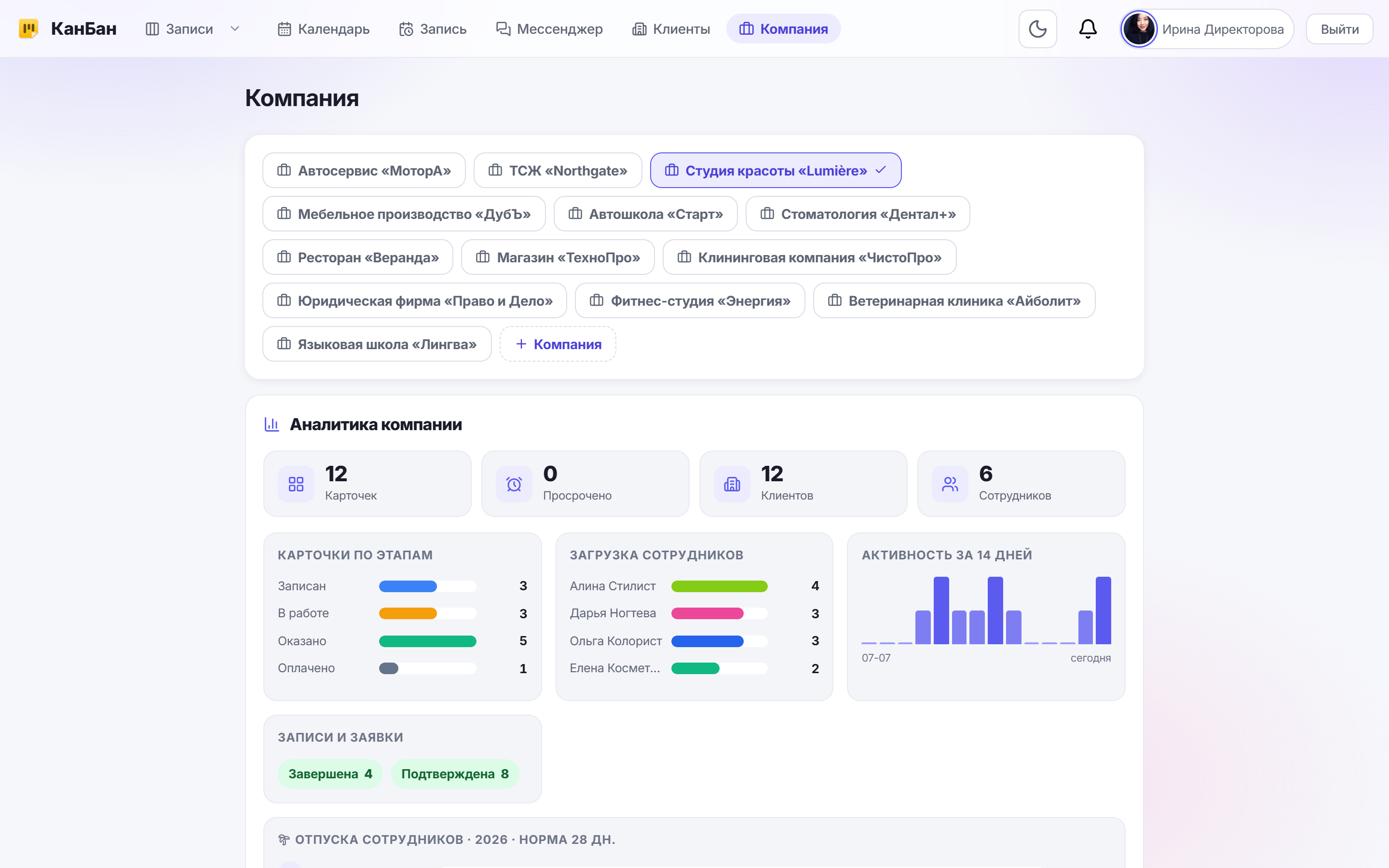Click the blue Записан progress bar
This screenshot has height=868, width=1389.
tap(408, 586)
